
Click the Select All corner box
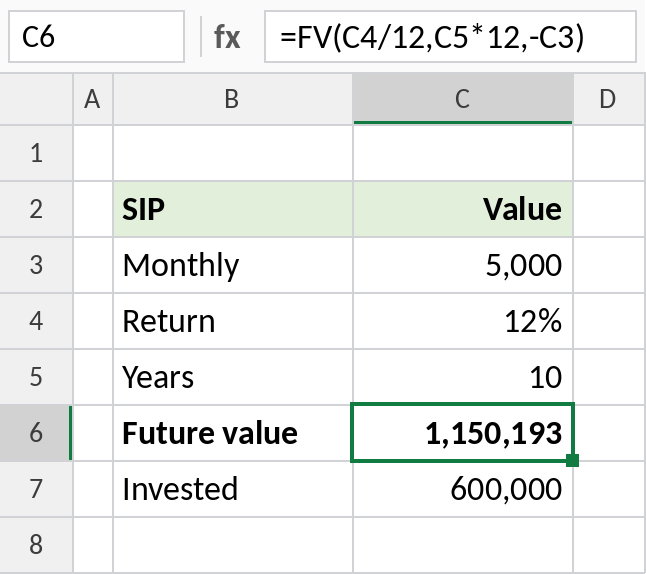[36, 99]
